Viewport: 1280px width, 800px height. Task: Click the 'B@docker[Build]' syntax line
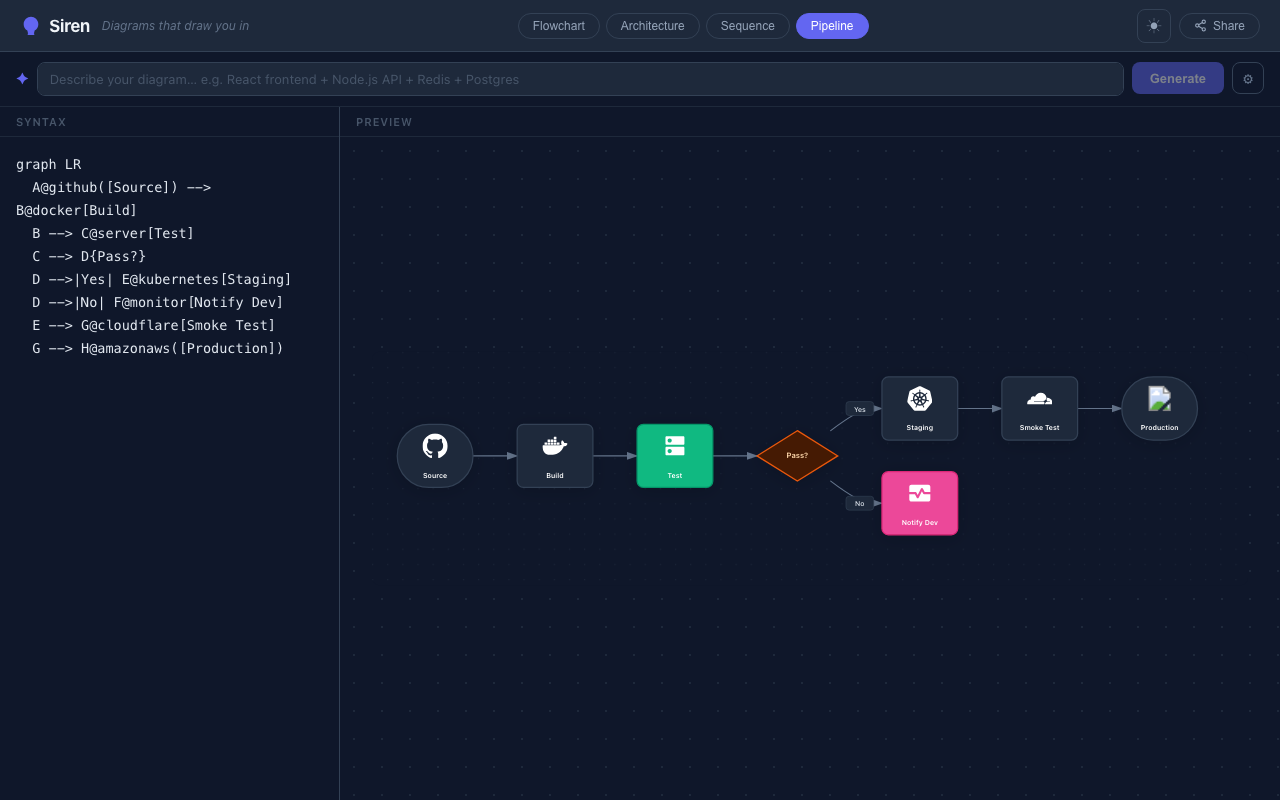coord(77,210)
